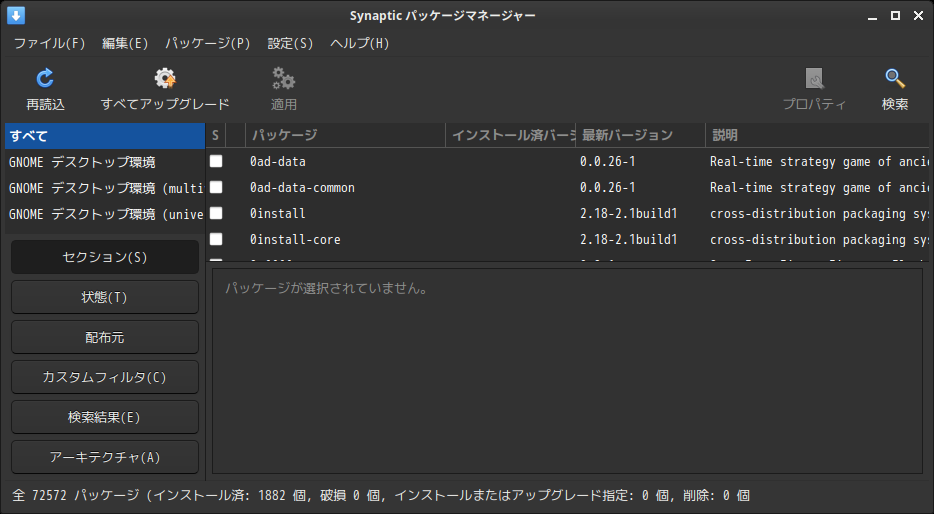This screenshot has height=514, width=934.
Task: Close the Synaptic window
Action: pyautogui.click(x=919, y=16)
